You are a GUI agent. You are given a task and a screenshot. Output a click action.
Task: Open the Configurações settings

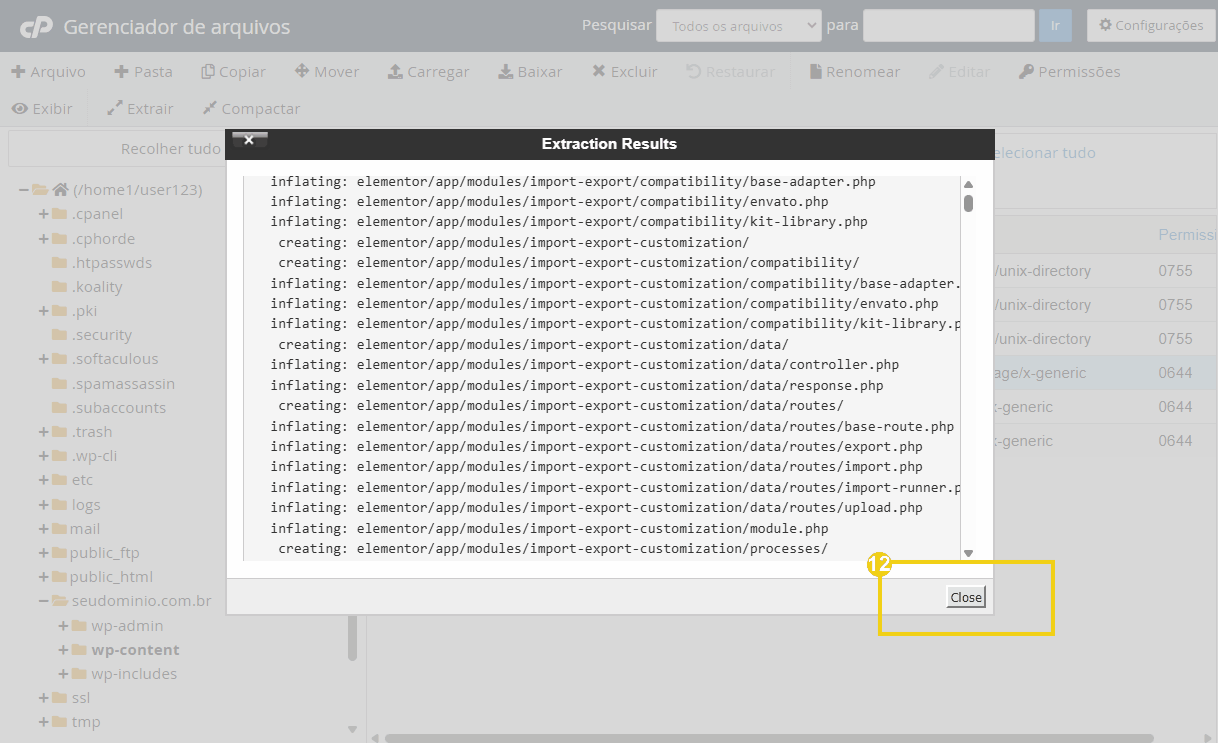(1151, 26)
